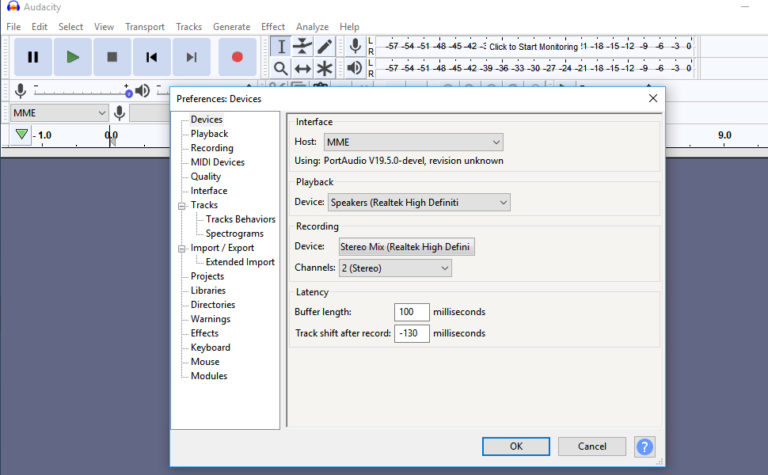
Task: Collapse the Tracks tree node
Action: pos(182,206)
